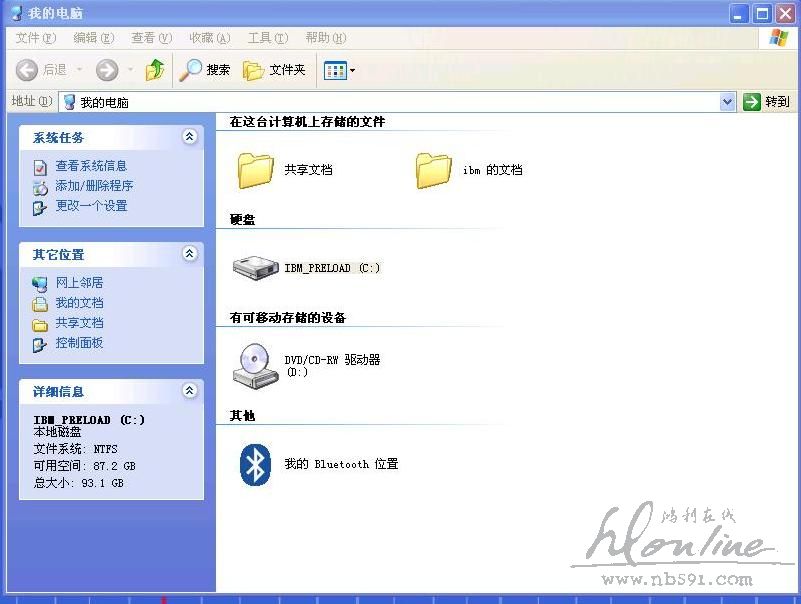Open Forward button history dropdown arrow
The image size is (801, 604).
131,69
